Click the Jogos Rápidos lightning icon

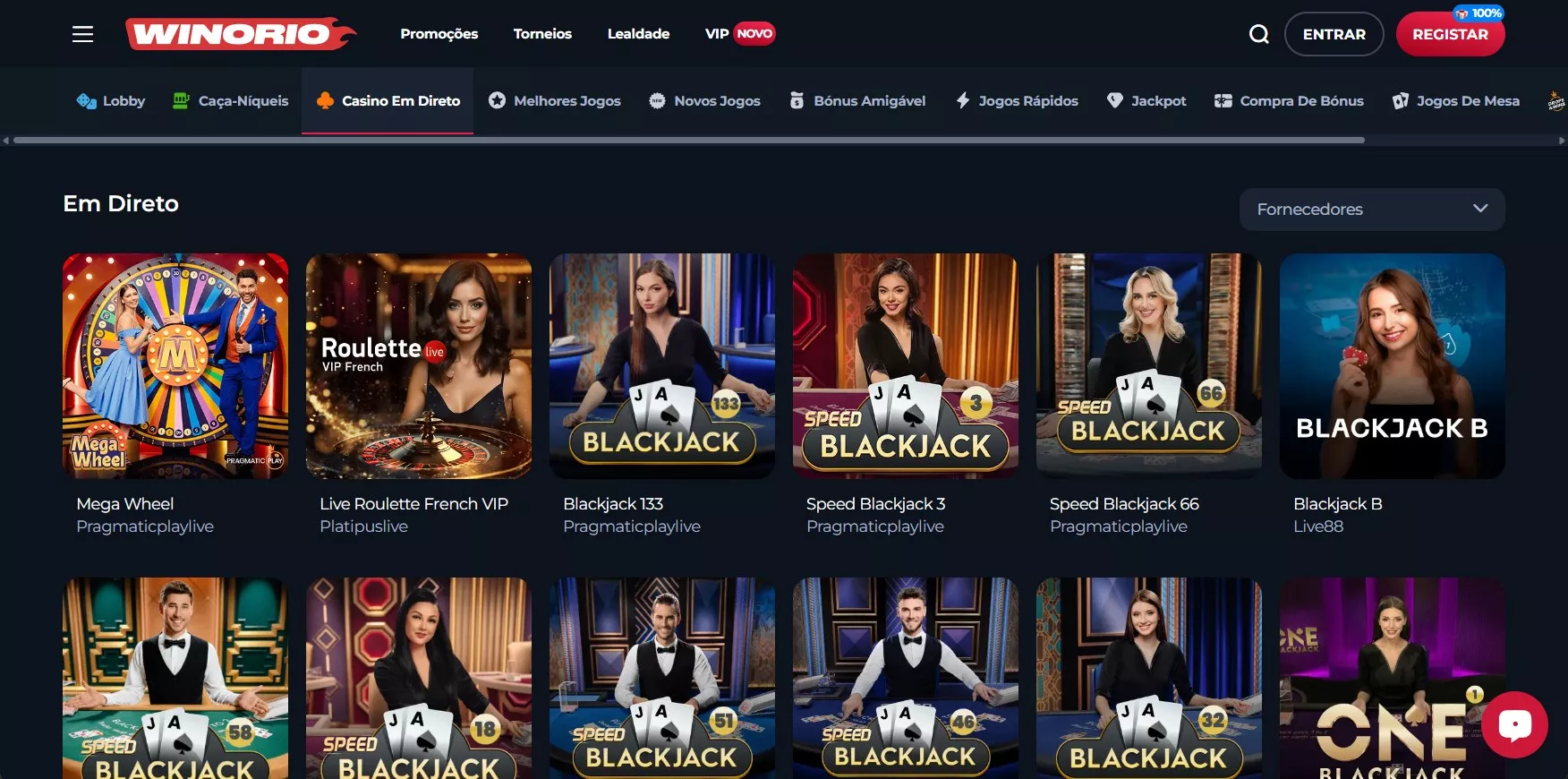(963, 100)
